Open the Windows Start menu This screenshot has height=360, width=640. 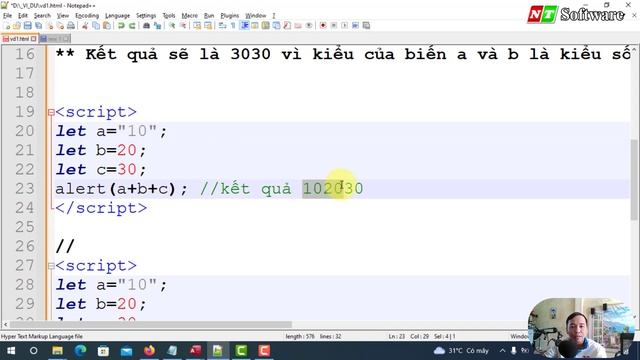tap(11, 351)
